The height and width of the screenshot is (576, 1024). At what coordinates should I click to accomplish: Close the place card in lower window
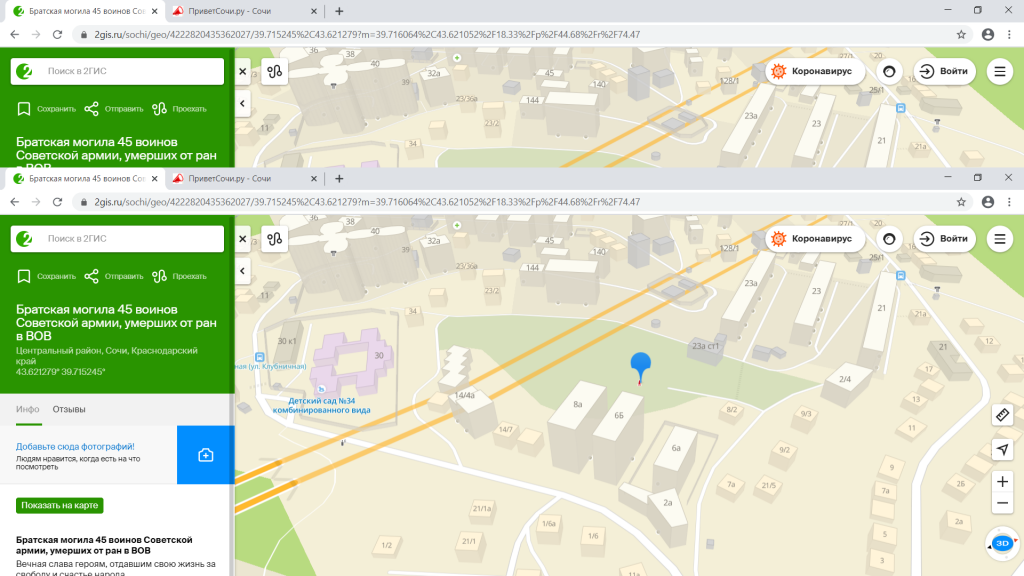tap(242, 239)
